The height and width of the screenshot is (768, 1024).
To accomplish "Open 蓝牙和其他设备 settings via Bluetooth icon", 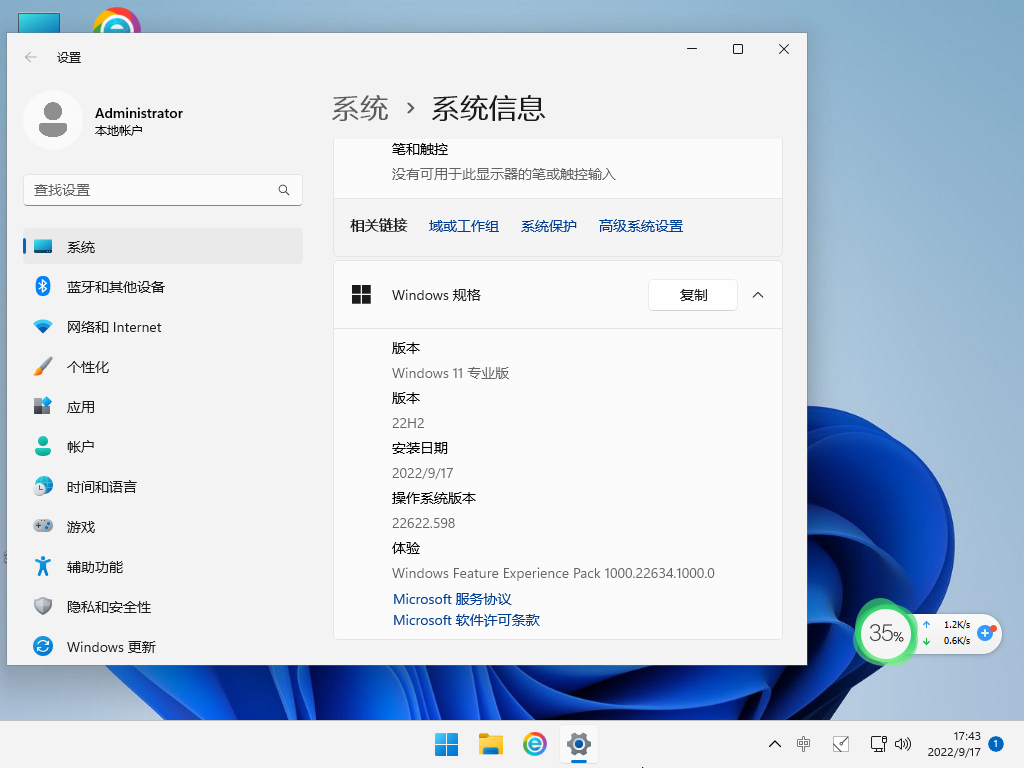I will (x=42, y=287).
